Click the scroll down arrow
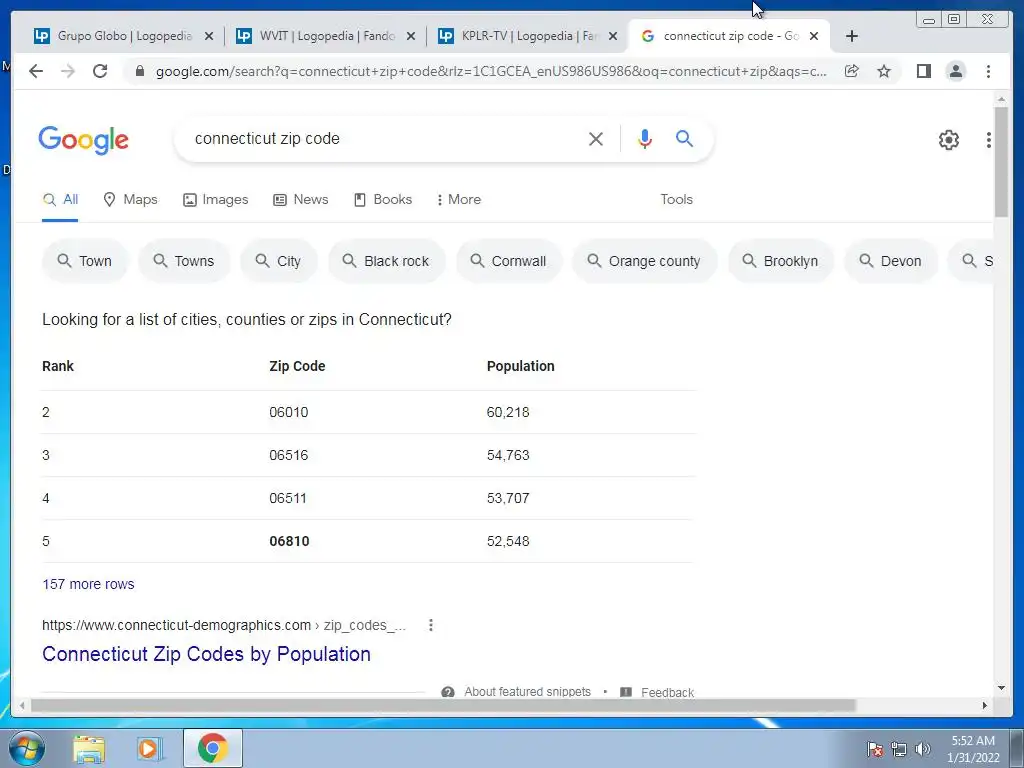Viewport: 1024px width, 768px height. click(1001, 687)
